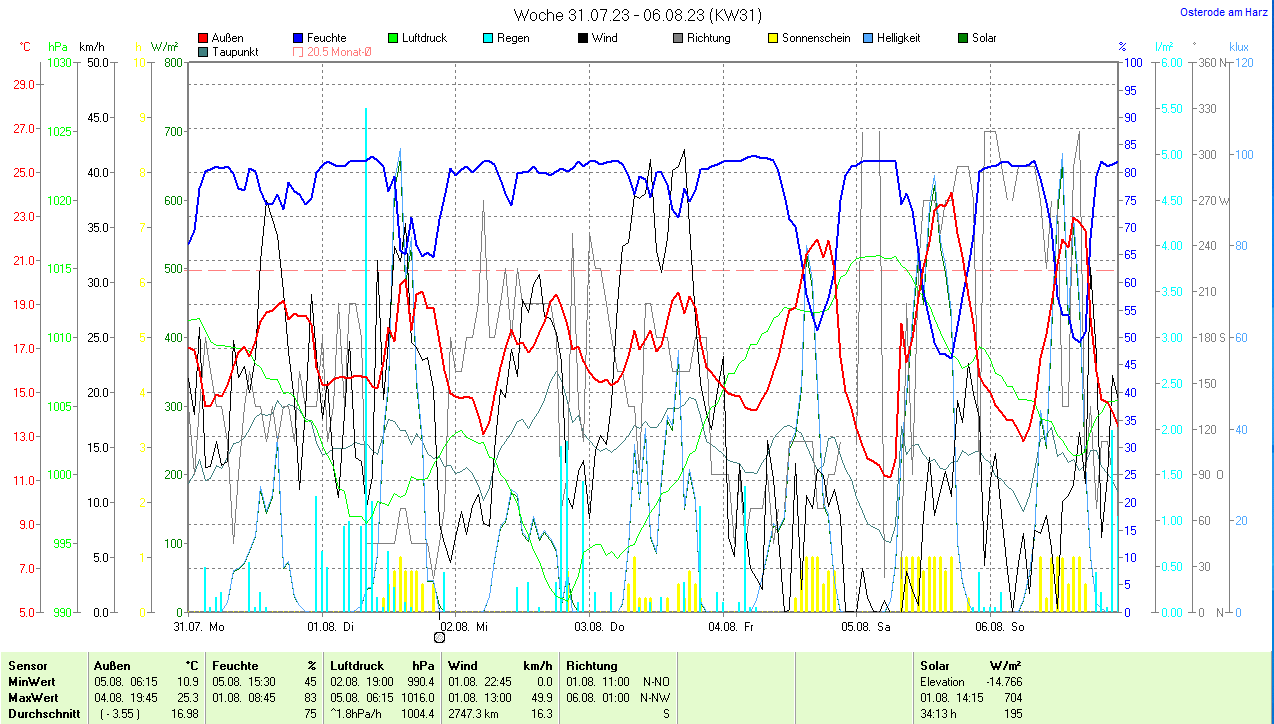
Task: Click the dark green Solar legend square
Action: pyautogui.click(x=964, y=39)
